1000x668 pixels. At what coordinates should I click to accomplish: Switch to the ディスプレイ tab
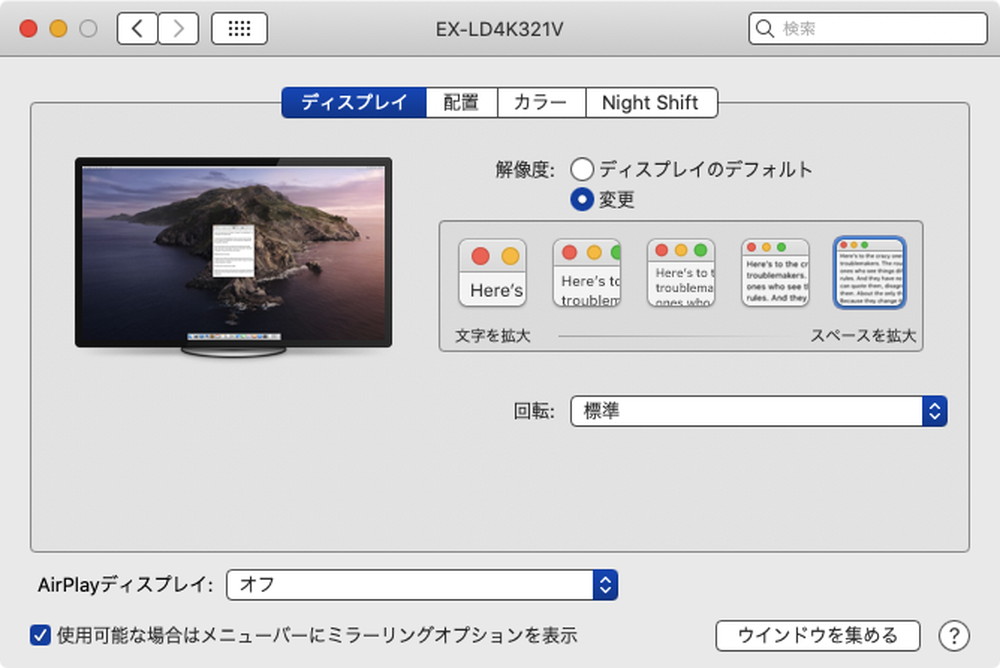tap(354, 103)
